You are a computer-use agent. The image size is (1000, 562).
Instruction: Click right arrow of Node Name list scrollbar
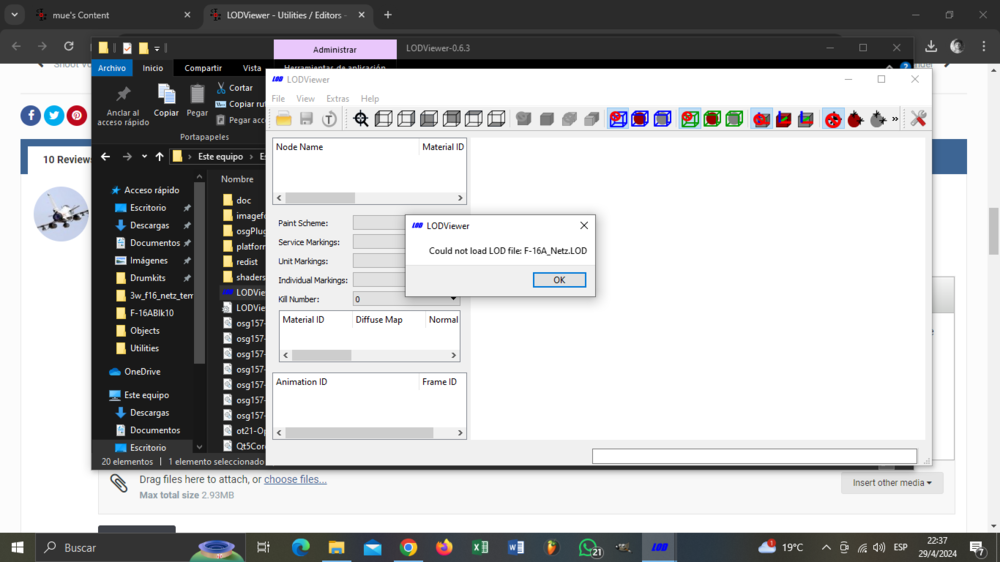click(460, 198)
